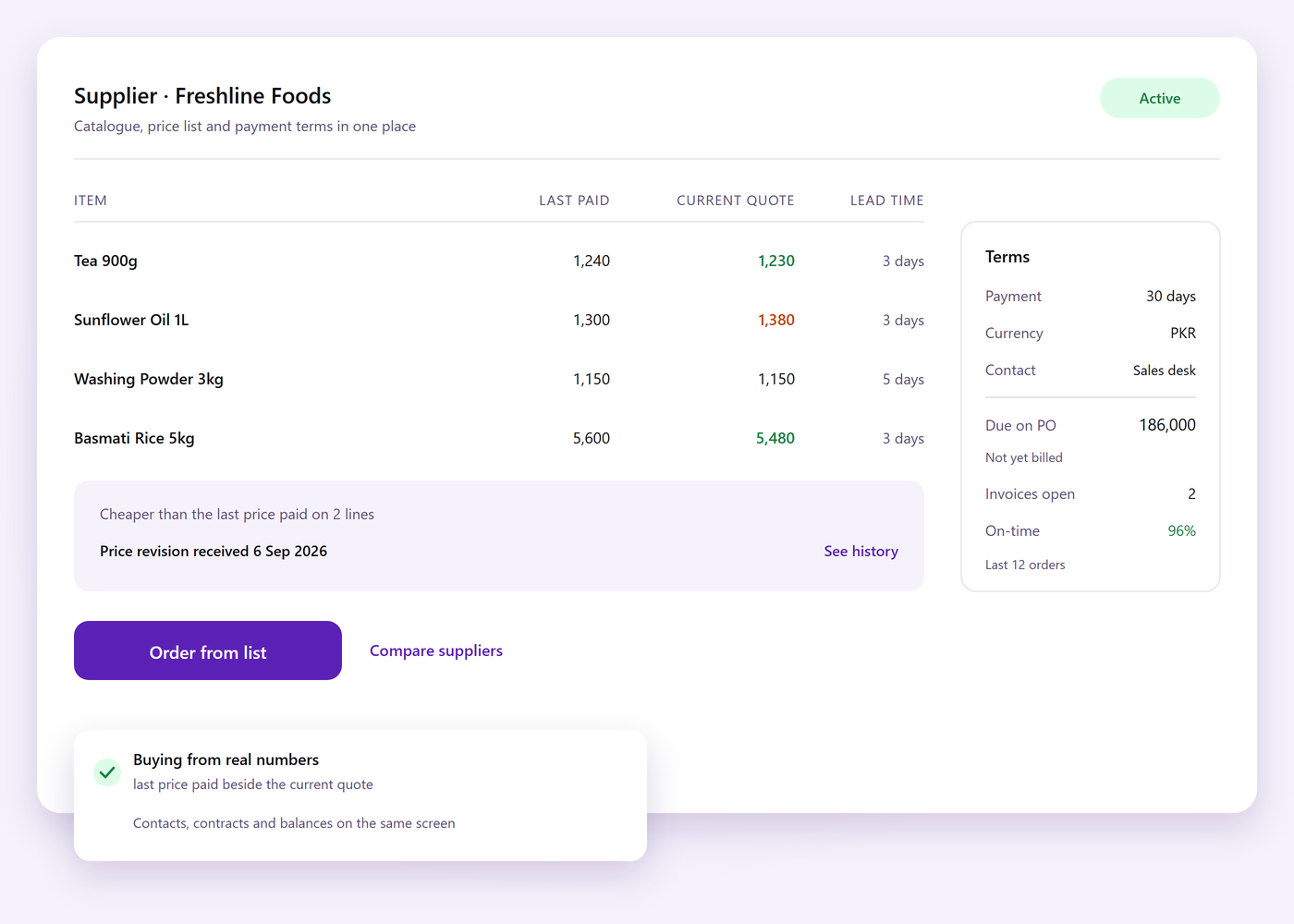This screenshot has width=1294, height=924.
Task: Open the Compare suppliers link
Action: [x=436, y=650]
